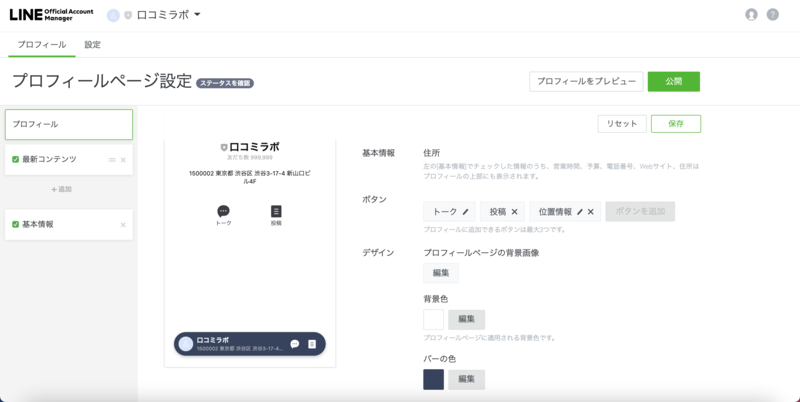Click the reorder handle on 最新コンテンツ
This screenshot has height=402, width=800.
coord(112,160)
